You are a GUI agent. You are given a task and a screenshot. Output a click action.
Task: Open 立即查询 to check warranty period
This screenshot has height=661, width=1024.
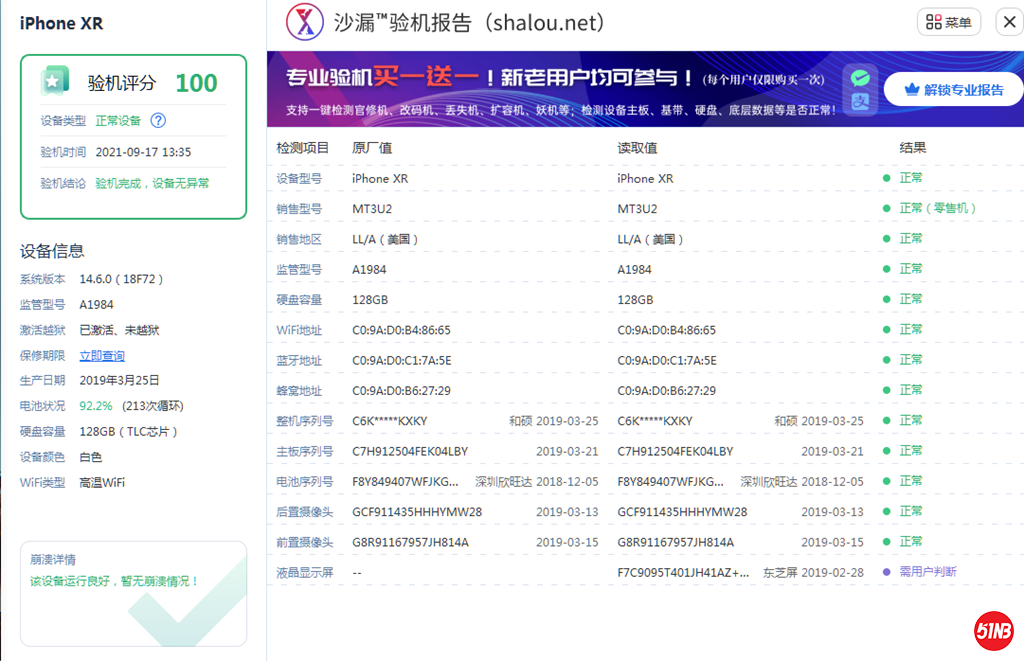pos(101,355)
